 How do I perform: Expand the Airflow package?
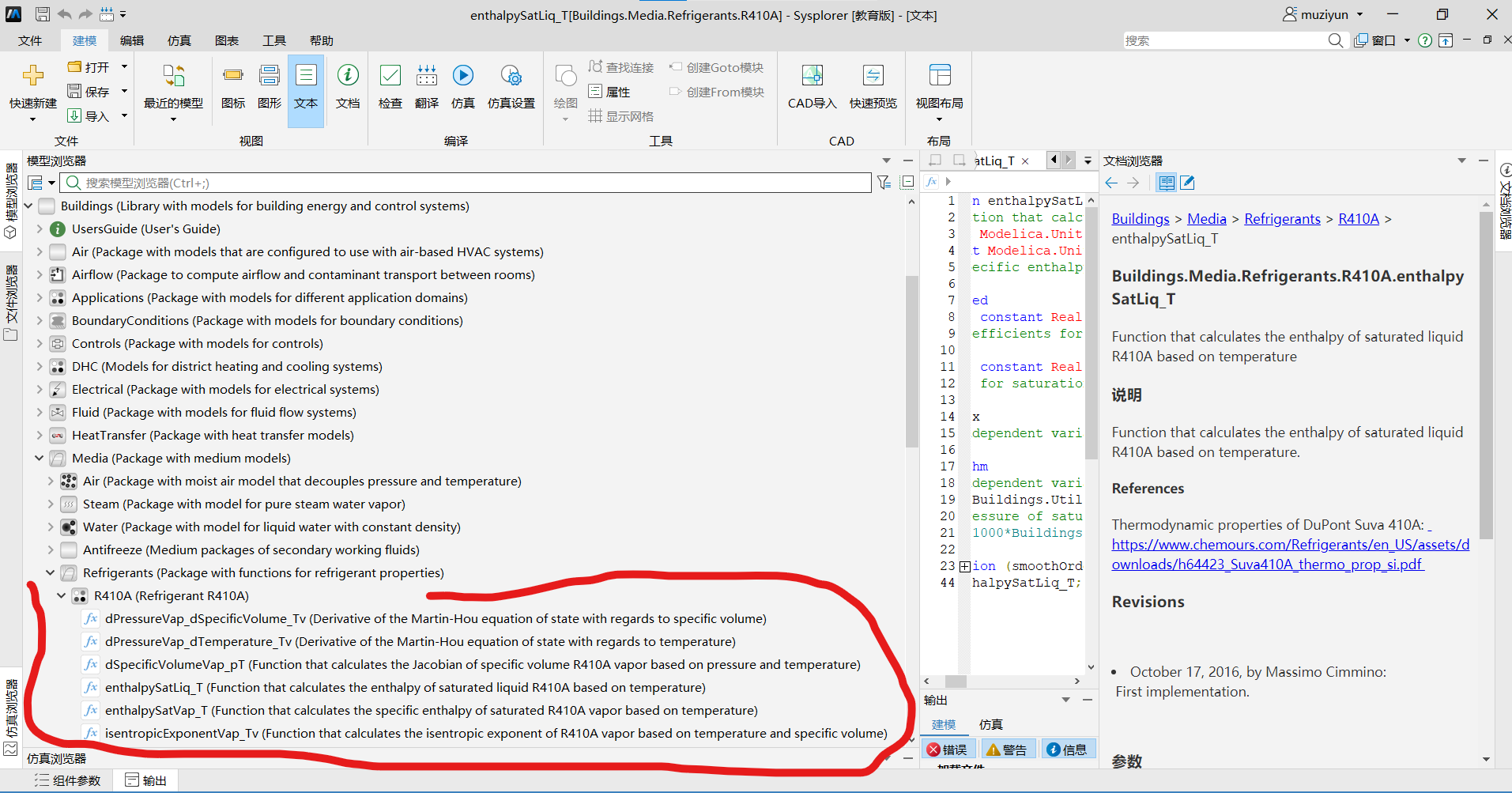pyautogui.click(x=40, y=274)
